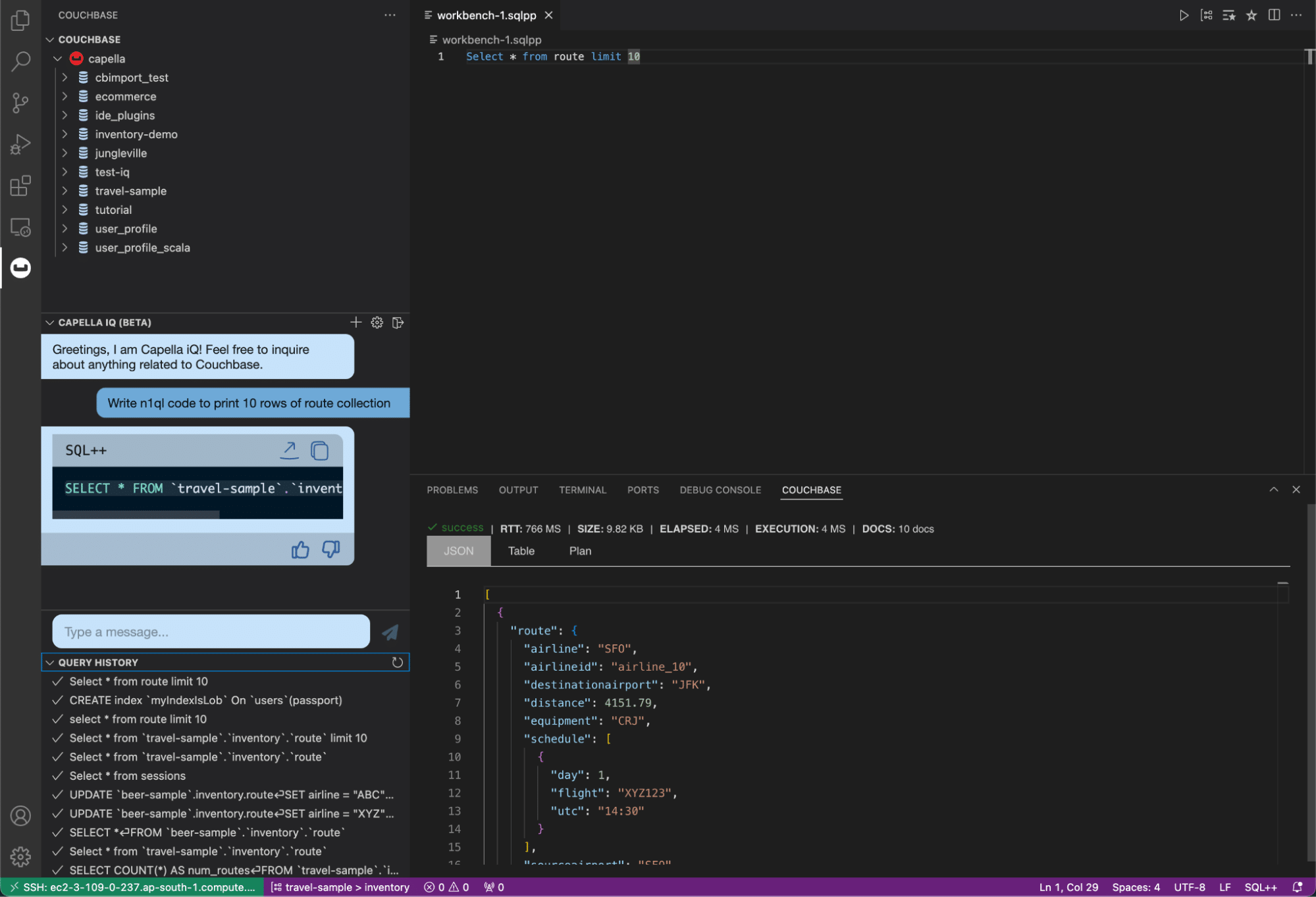
Task: Send the suggested query to the workbench
Action: coord(290,450)
